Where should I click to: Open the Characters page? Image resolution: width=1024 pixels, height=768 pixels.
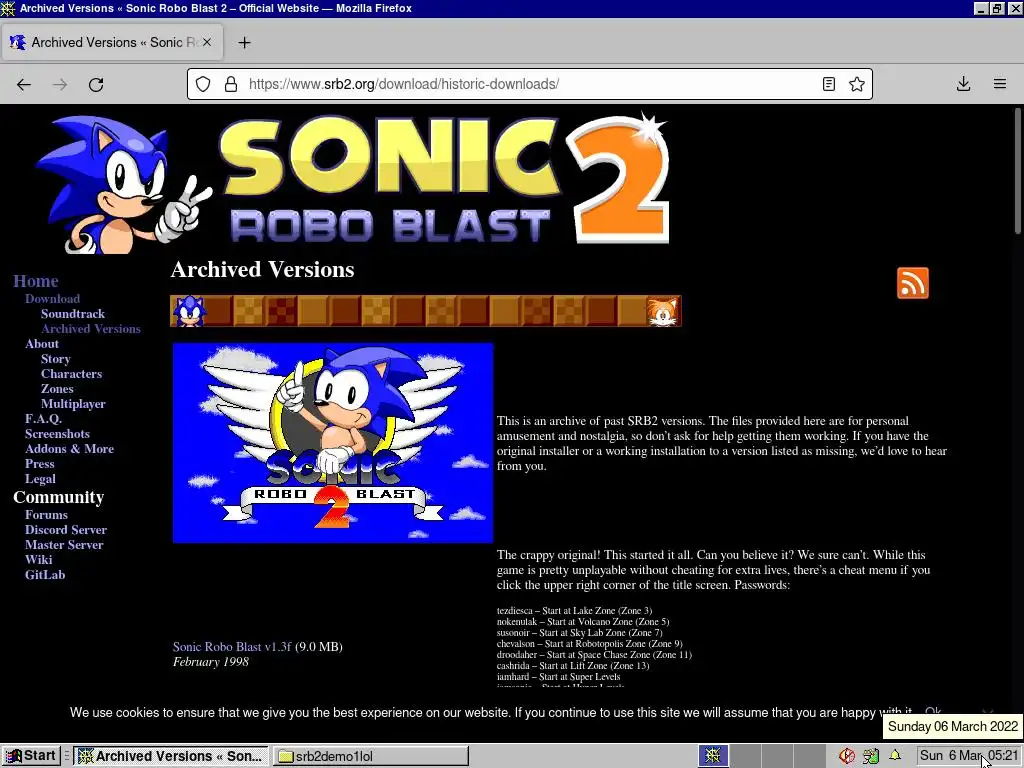(x=71, y=374)
